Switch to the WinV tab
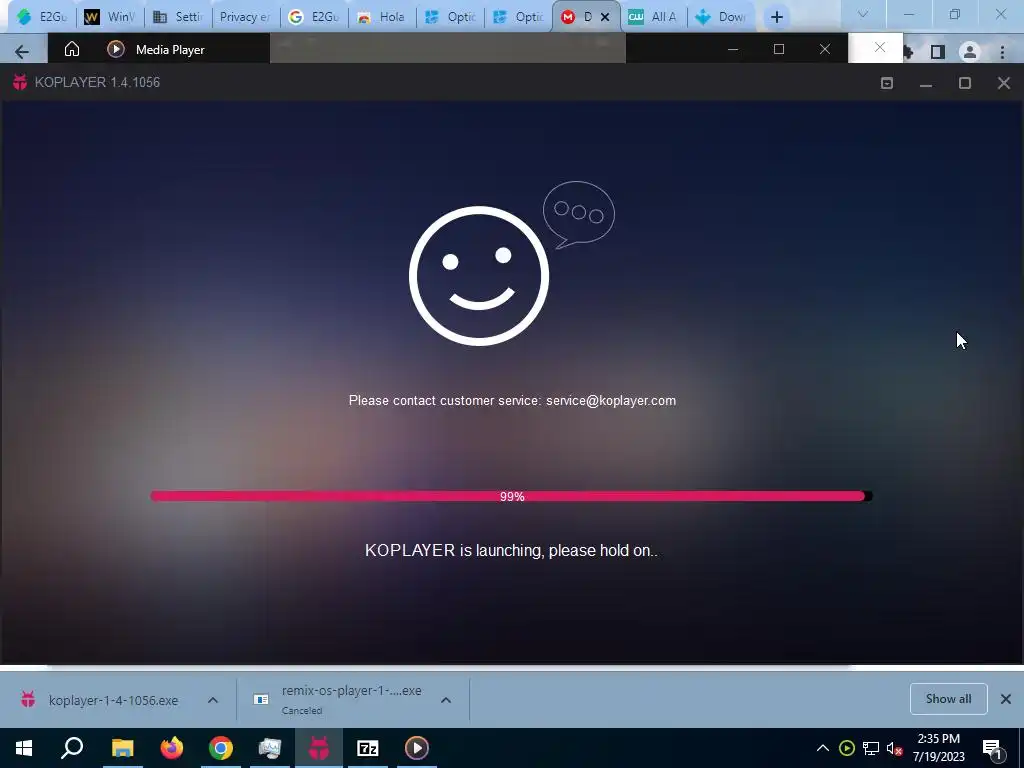The width and height of the screenshot is (1024, 768). click(x=110, y=17)
